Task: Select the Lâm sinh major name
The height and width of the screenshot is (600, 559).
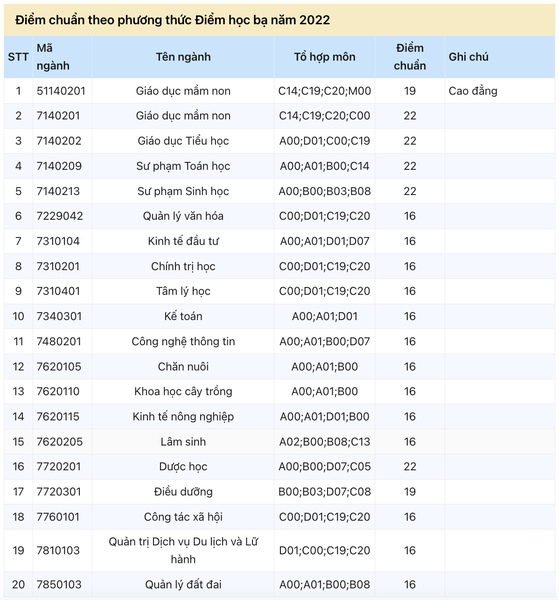Action: pos(183,442)
